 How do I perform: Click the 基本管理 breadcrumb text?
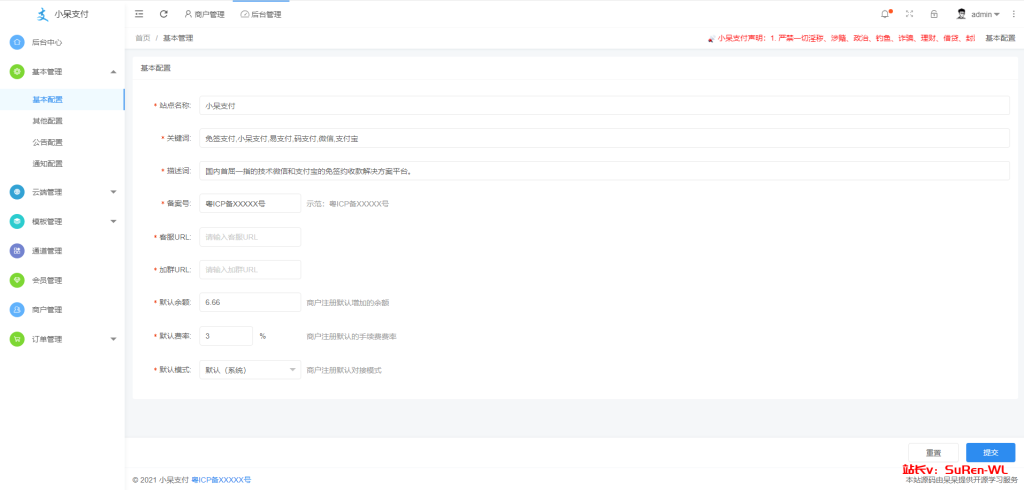(178, 39)
